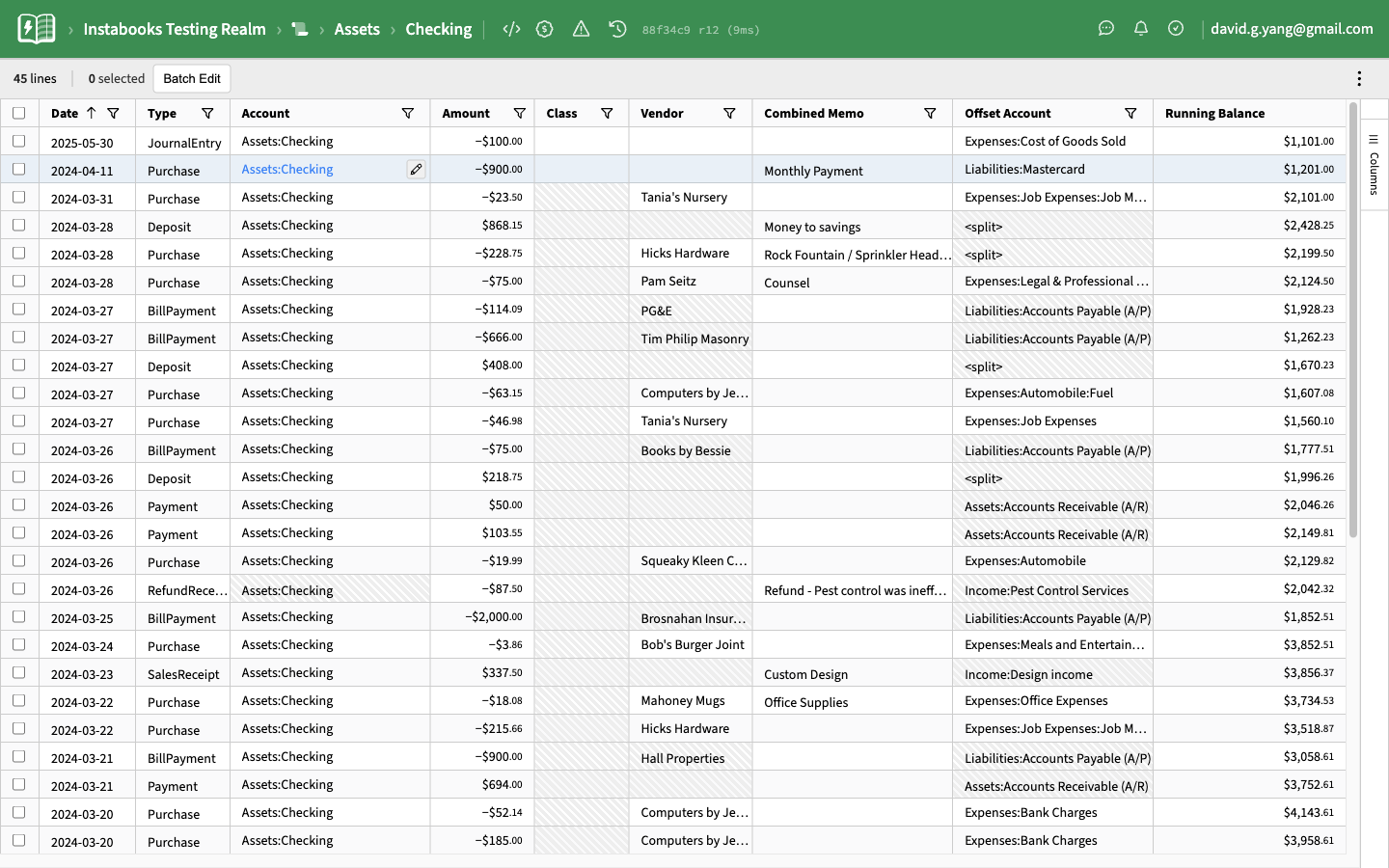
Task: Click the Squeaky Kleen C… vendor cell
Action: (690, 560)
